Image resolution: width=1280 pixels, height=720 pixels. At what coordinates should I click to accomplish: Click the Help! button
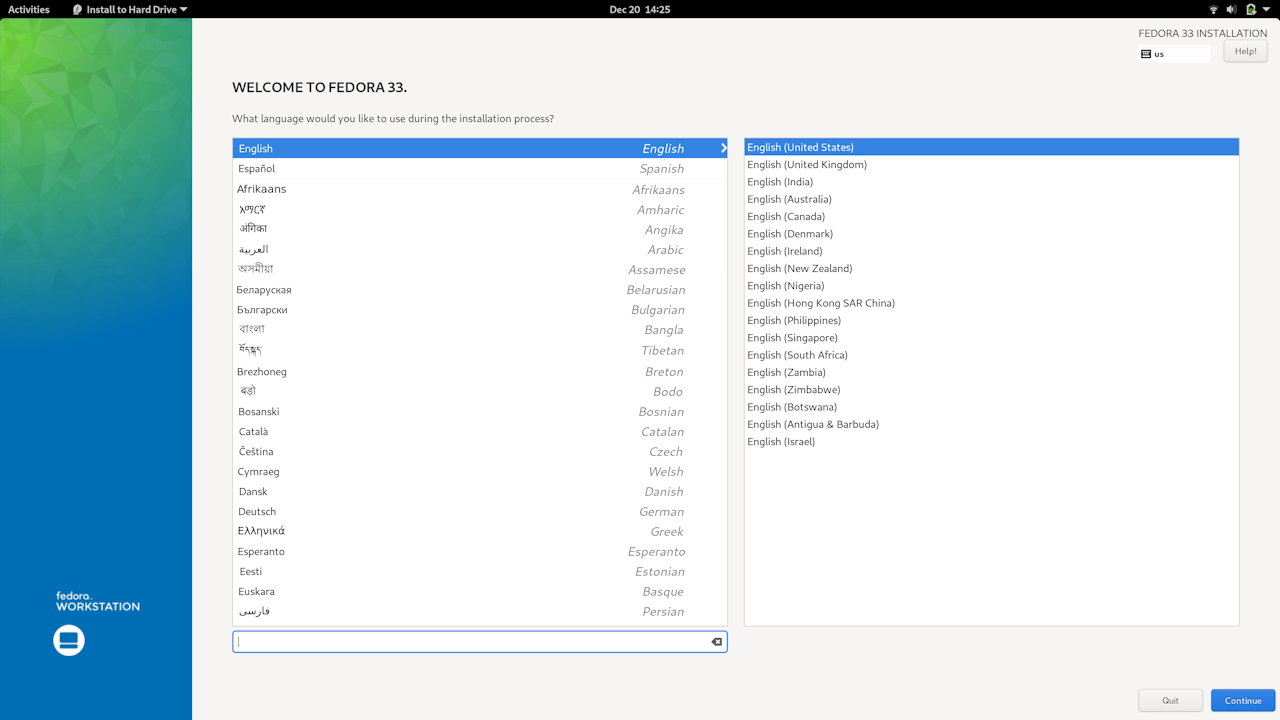[1245, 51]
